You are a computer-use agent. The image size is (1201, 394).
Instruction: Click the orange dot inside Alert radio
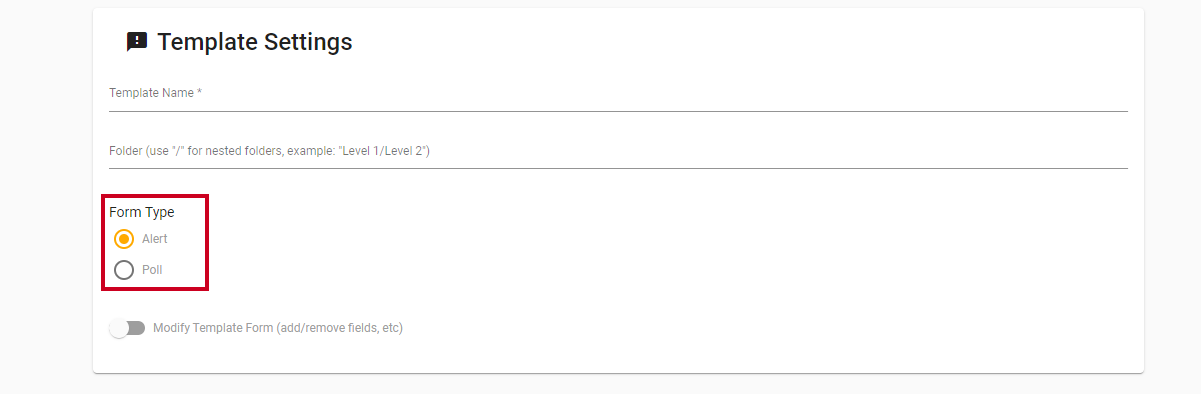124,239
